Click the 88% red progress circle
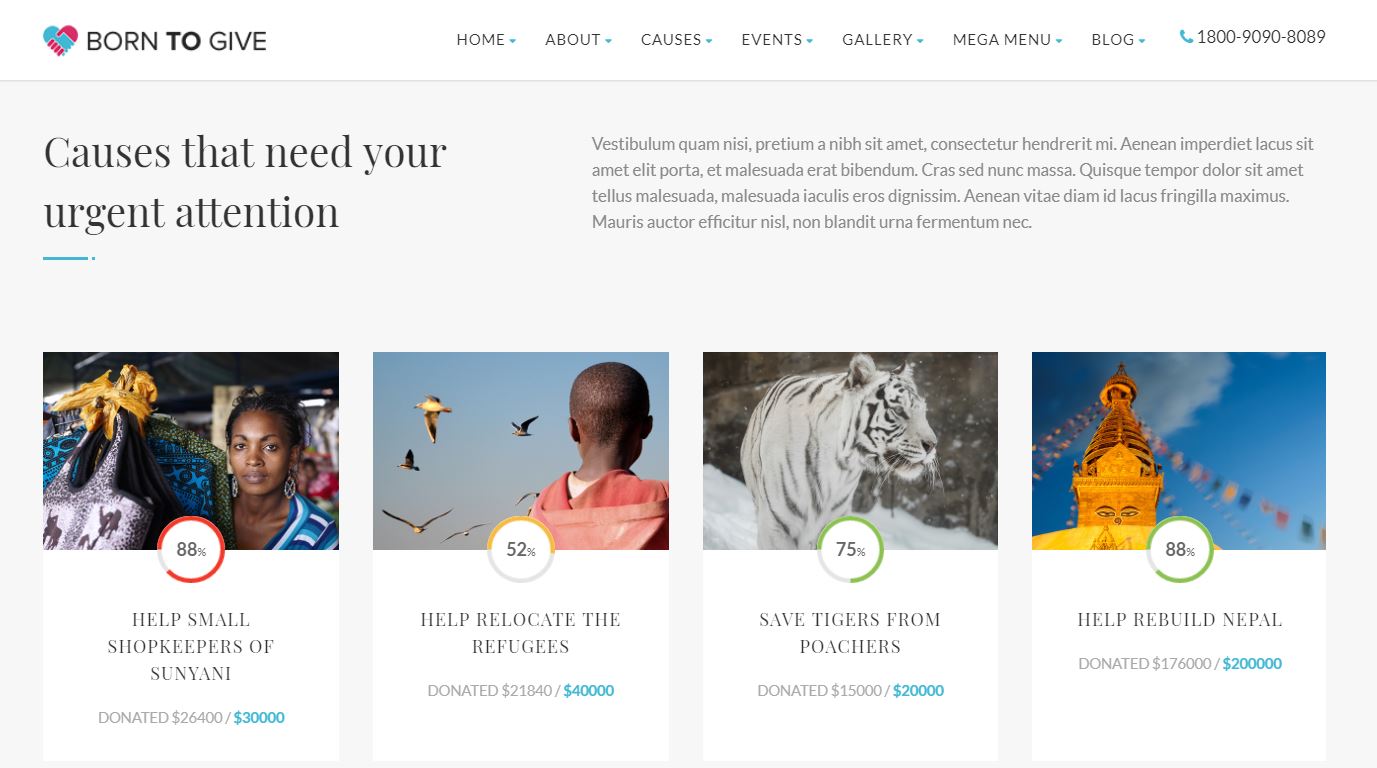1377x768 pixels. point(191,549)
